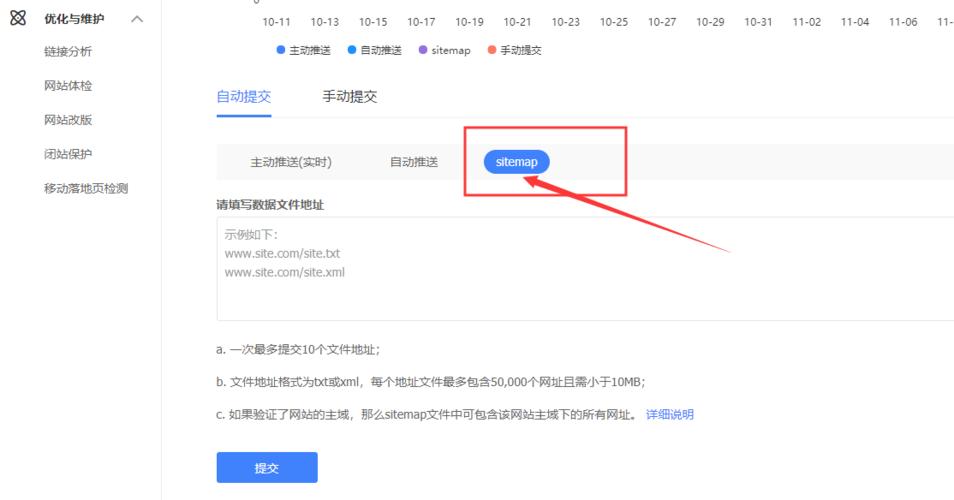
Task: Click the 提交 button
Action: point(267,468)
